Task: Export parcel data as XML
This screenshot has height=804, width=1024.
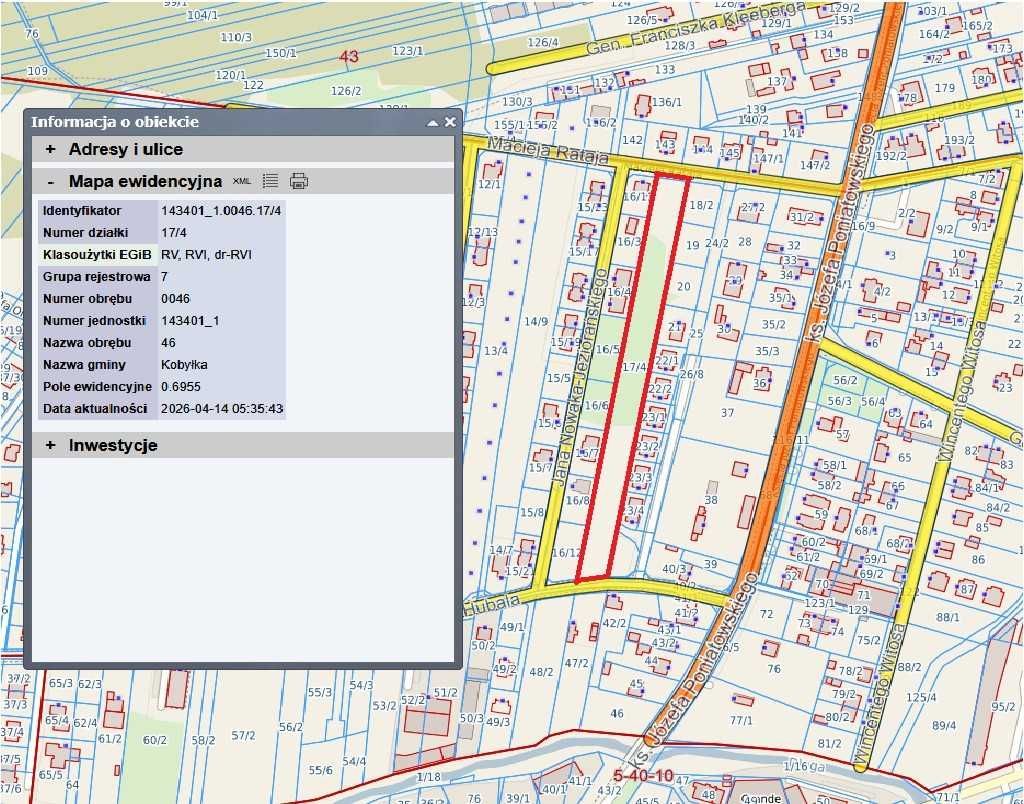Action: coord(242,181)
